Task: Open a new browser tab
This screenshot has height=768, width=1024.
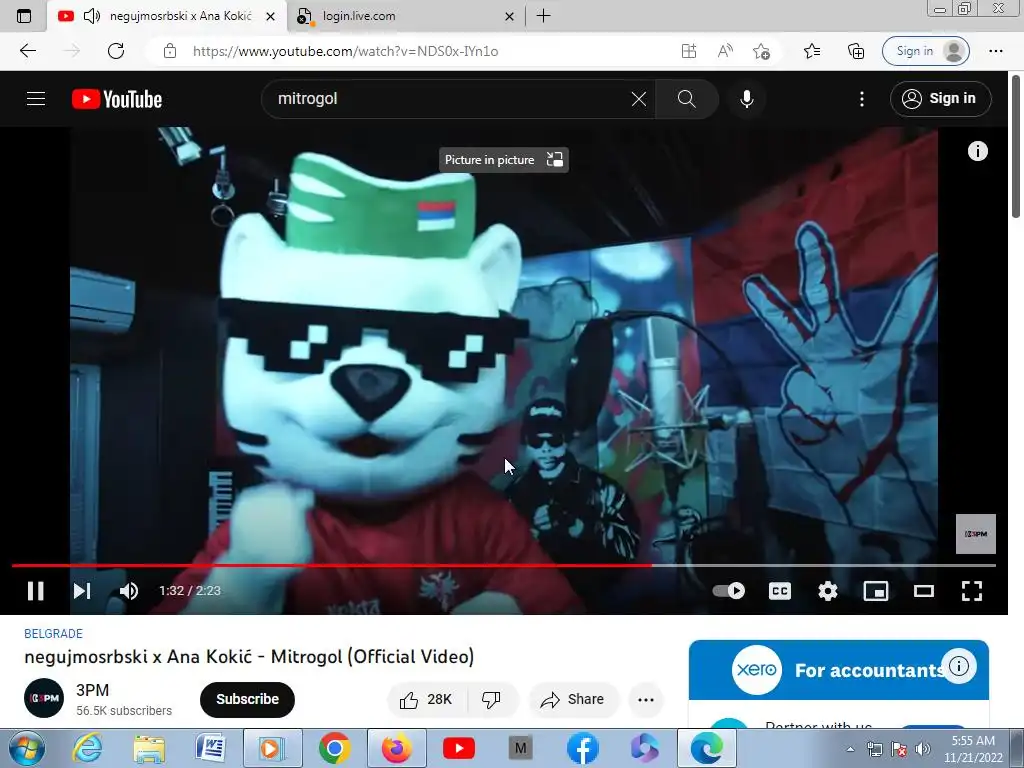Action: tap(543, 16)
